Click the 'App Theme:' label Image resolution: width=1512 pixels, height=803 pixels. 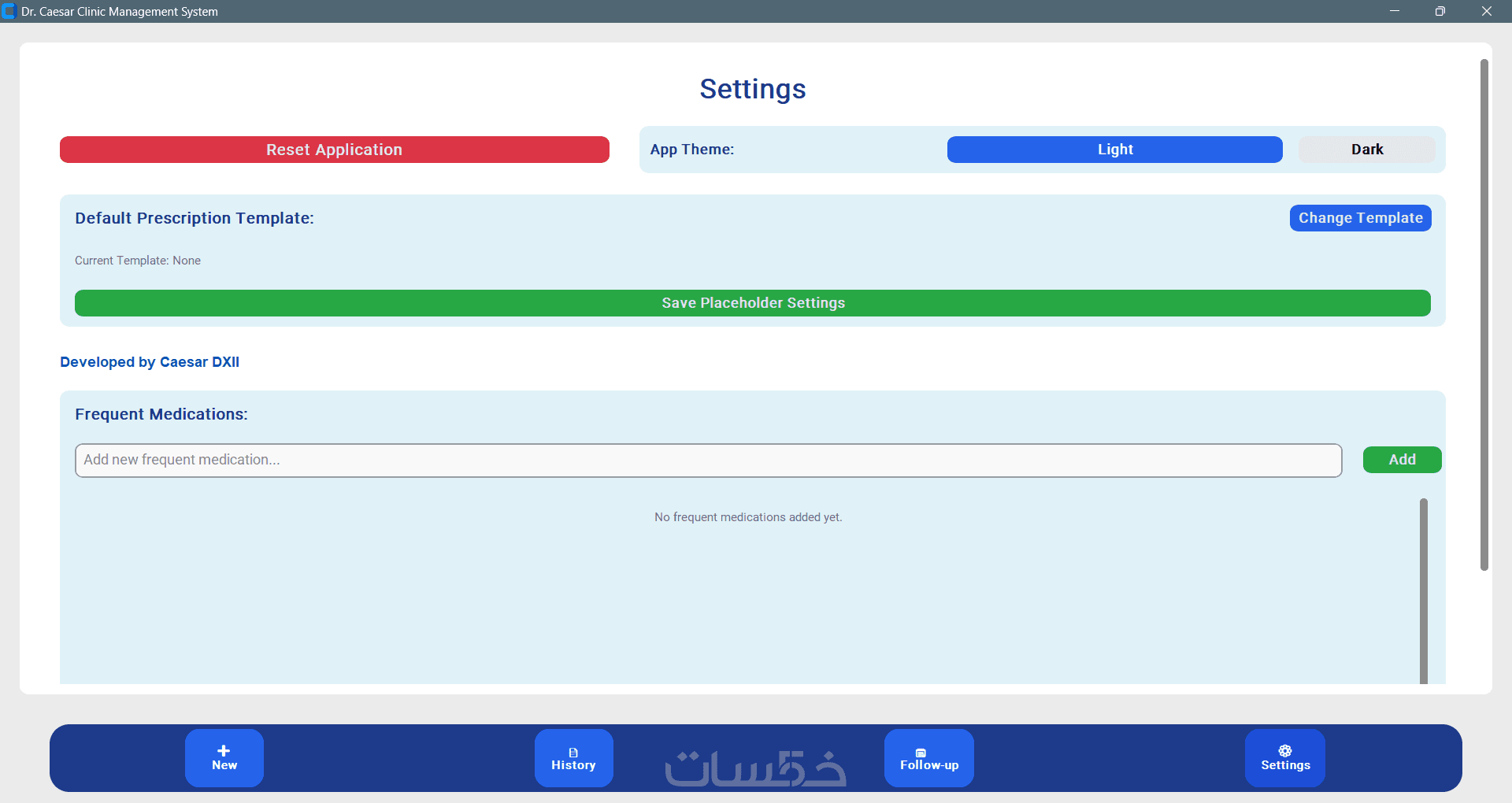pyautogui.click(x=692, y=150)
